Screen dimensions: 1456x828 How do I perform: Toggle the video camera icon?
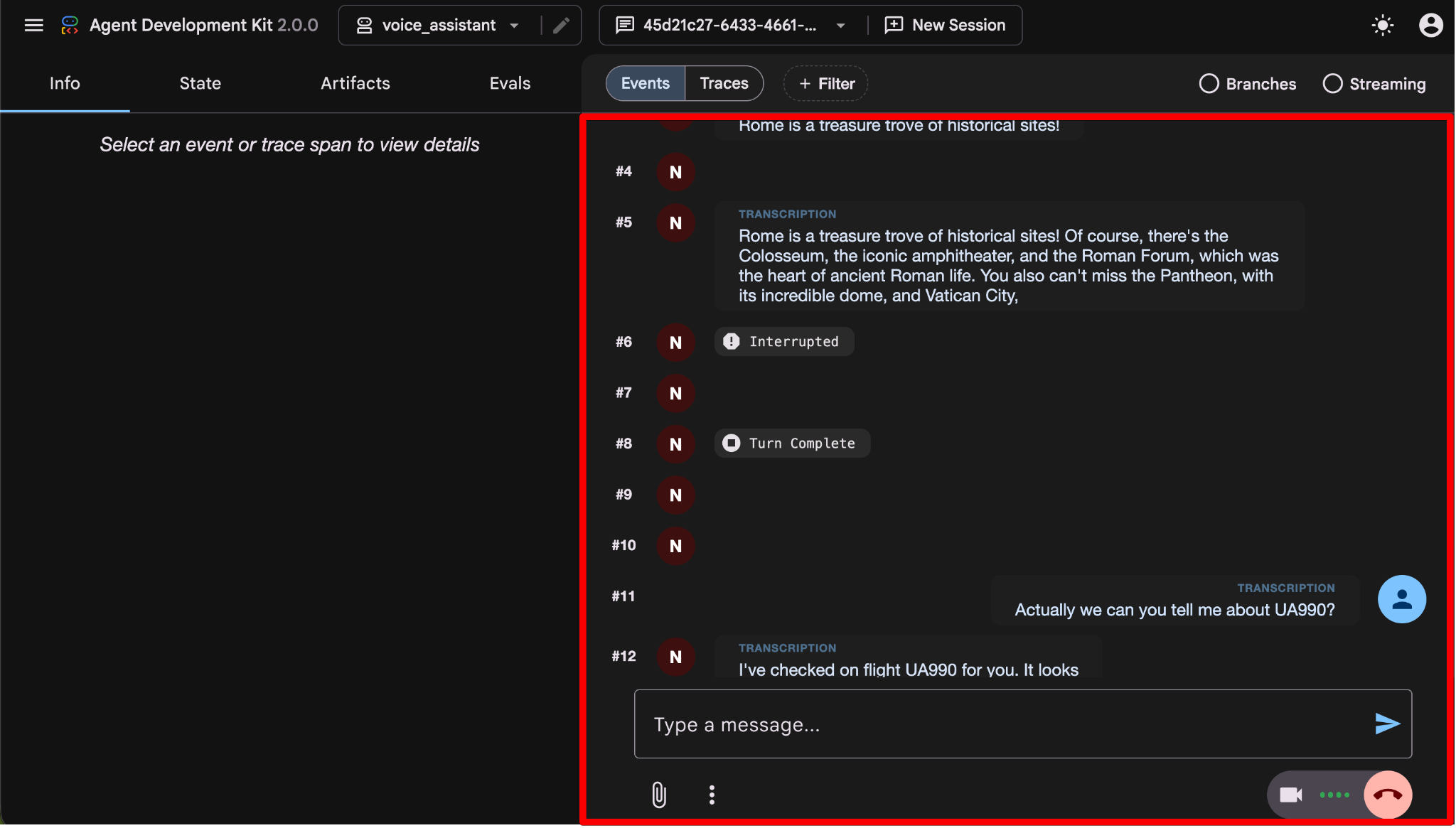click(1290, 795)
